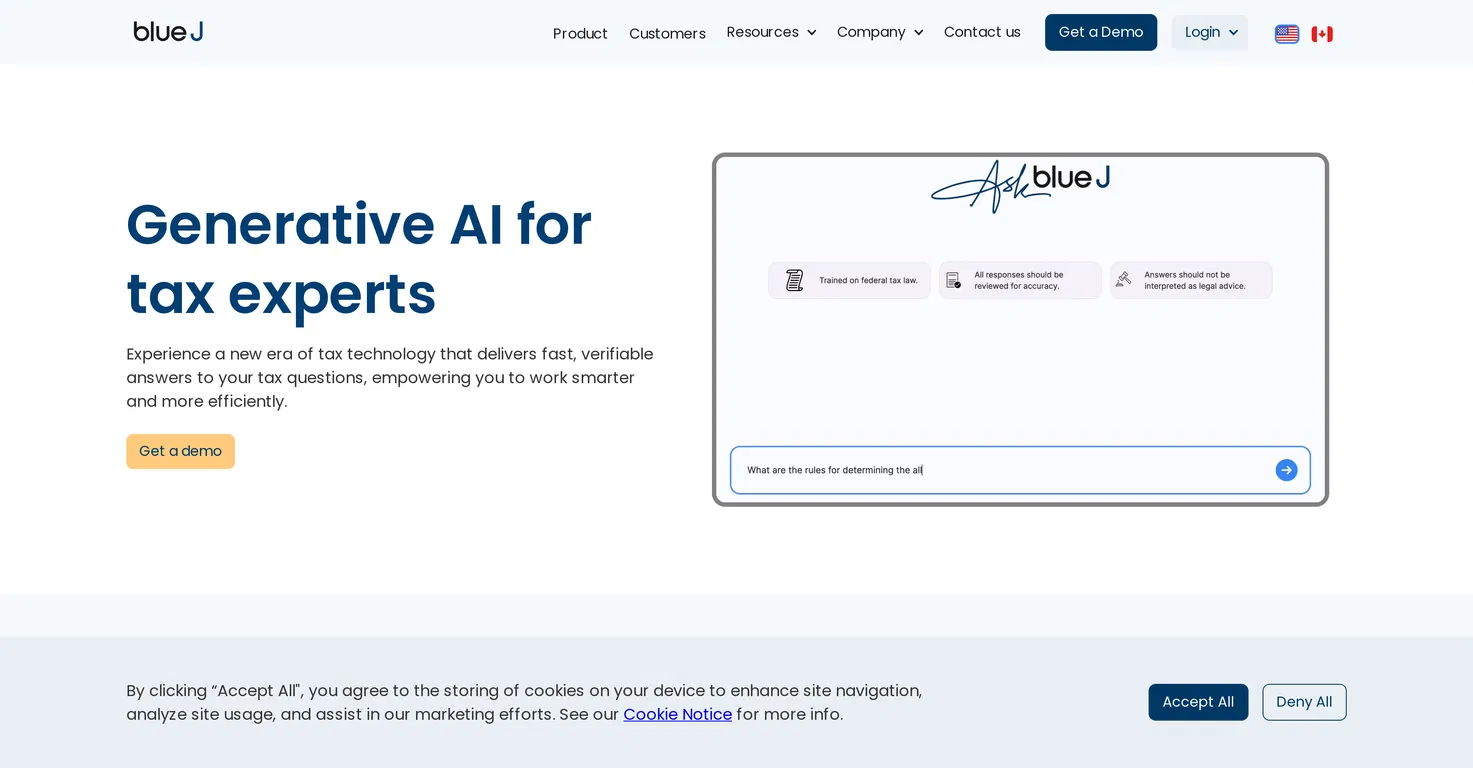Open the Product menu item
This screenshot has width=1473, height=768.
[x=580, y=34]
